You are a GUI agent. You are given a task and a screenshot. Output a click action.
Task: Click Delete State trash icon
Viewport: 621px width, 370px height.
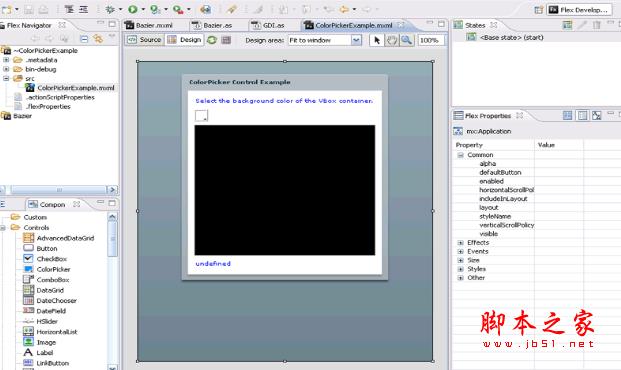pyautogui.click(x=596, y=25)
